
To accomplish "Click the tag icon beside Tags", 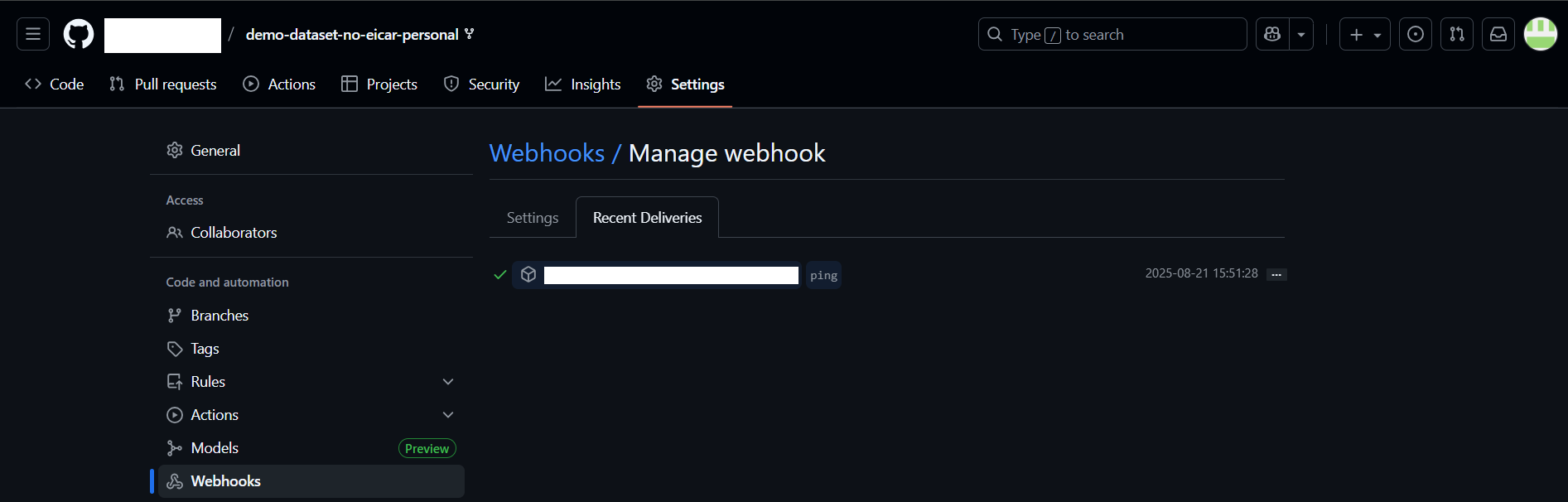I will [x=175, y=349].
